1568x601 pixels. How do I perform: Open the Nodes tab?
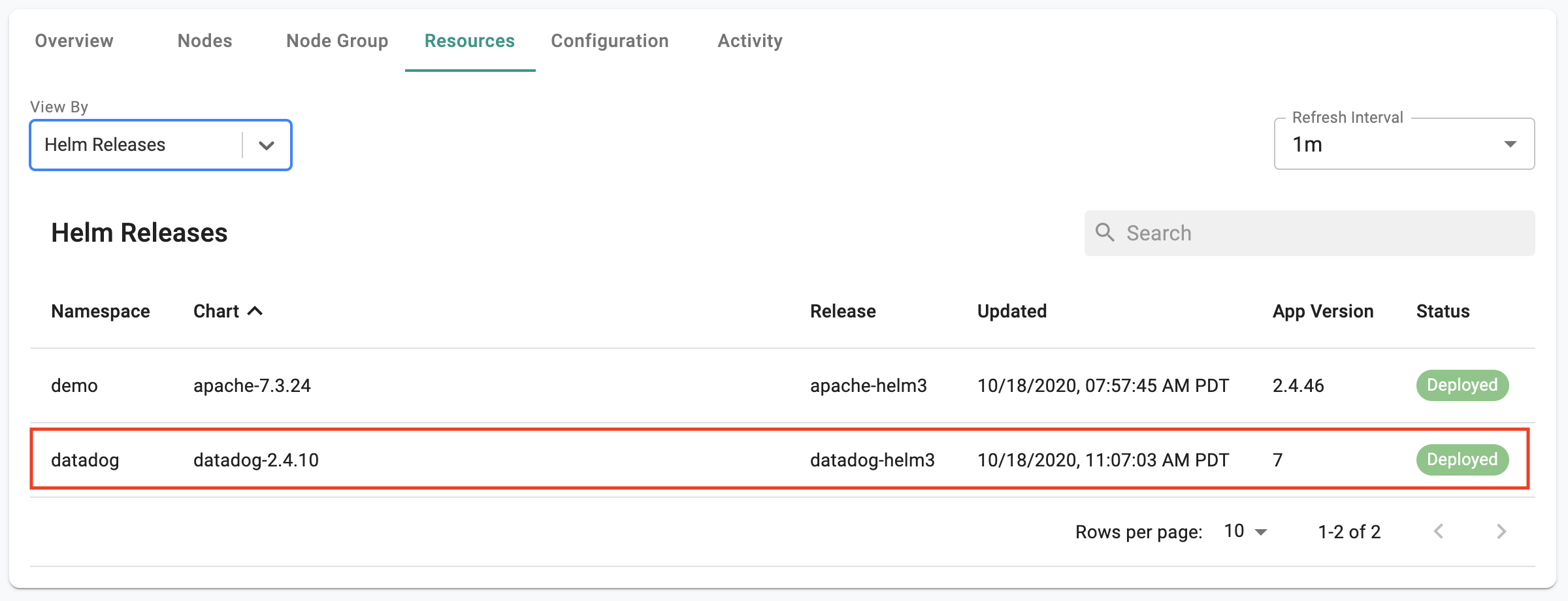click(x=204, y=41)
